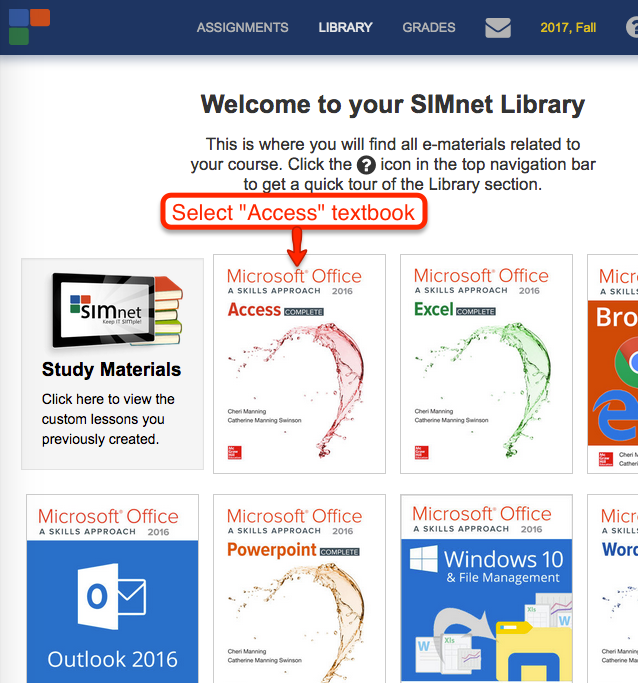Open the Word textbook cover
The image size is (638, 683).
pyautogui.click(x=613, y=588)
